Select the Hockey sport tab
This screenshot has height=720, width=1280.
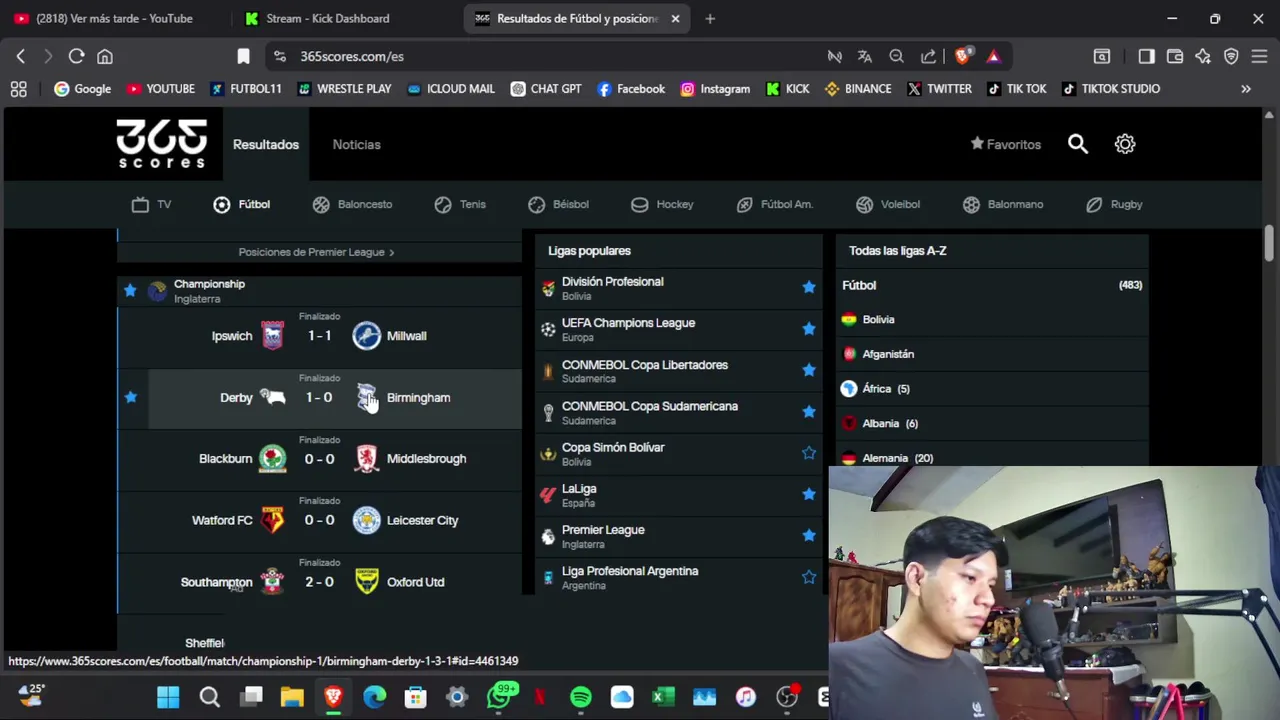pos(662,204)
